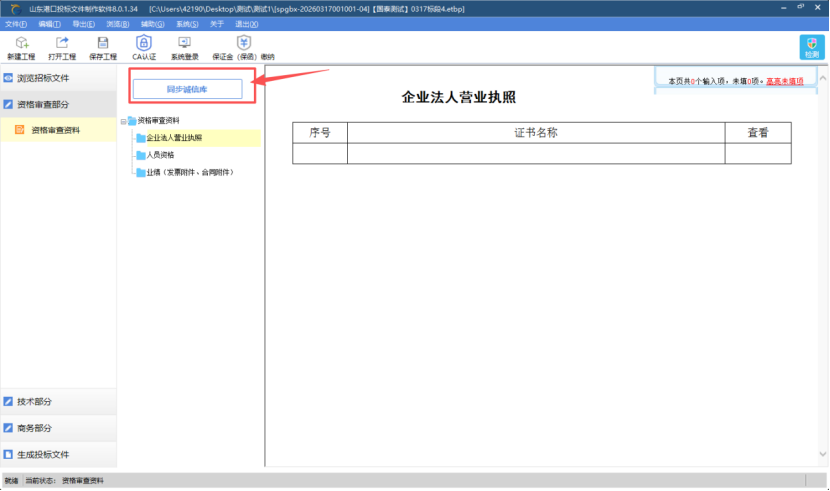Select 企业法人营业执照 tree item

click(x=174, y=138)
